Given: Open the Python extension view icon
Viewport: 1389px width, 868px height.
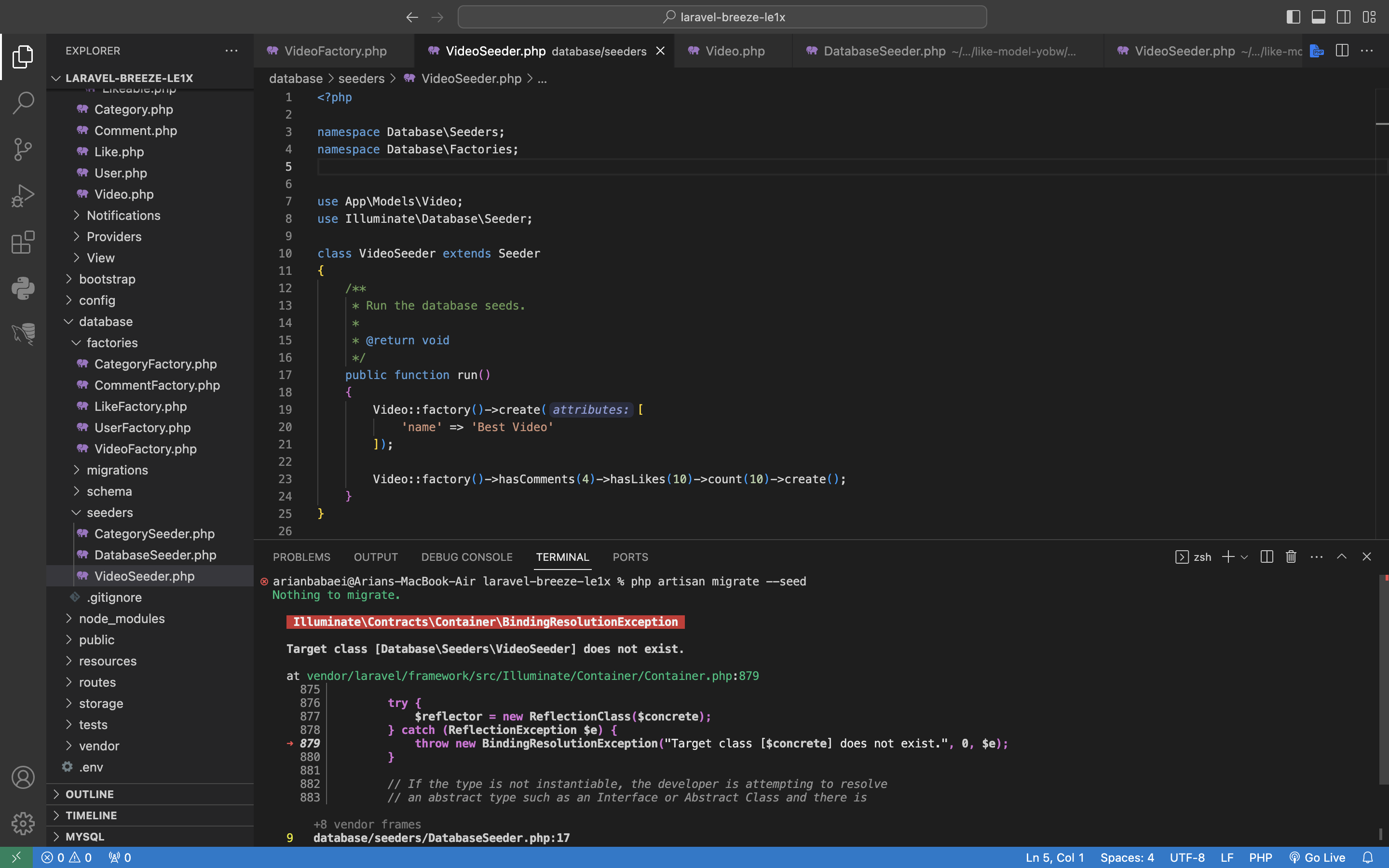Looking at the screenshot, I should tap(23, 288).
